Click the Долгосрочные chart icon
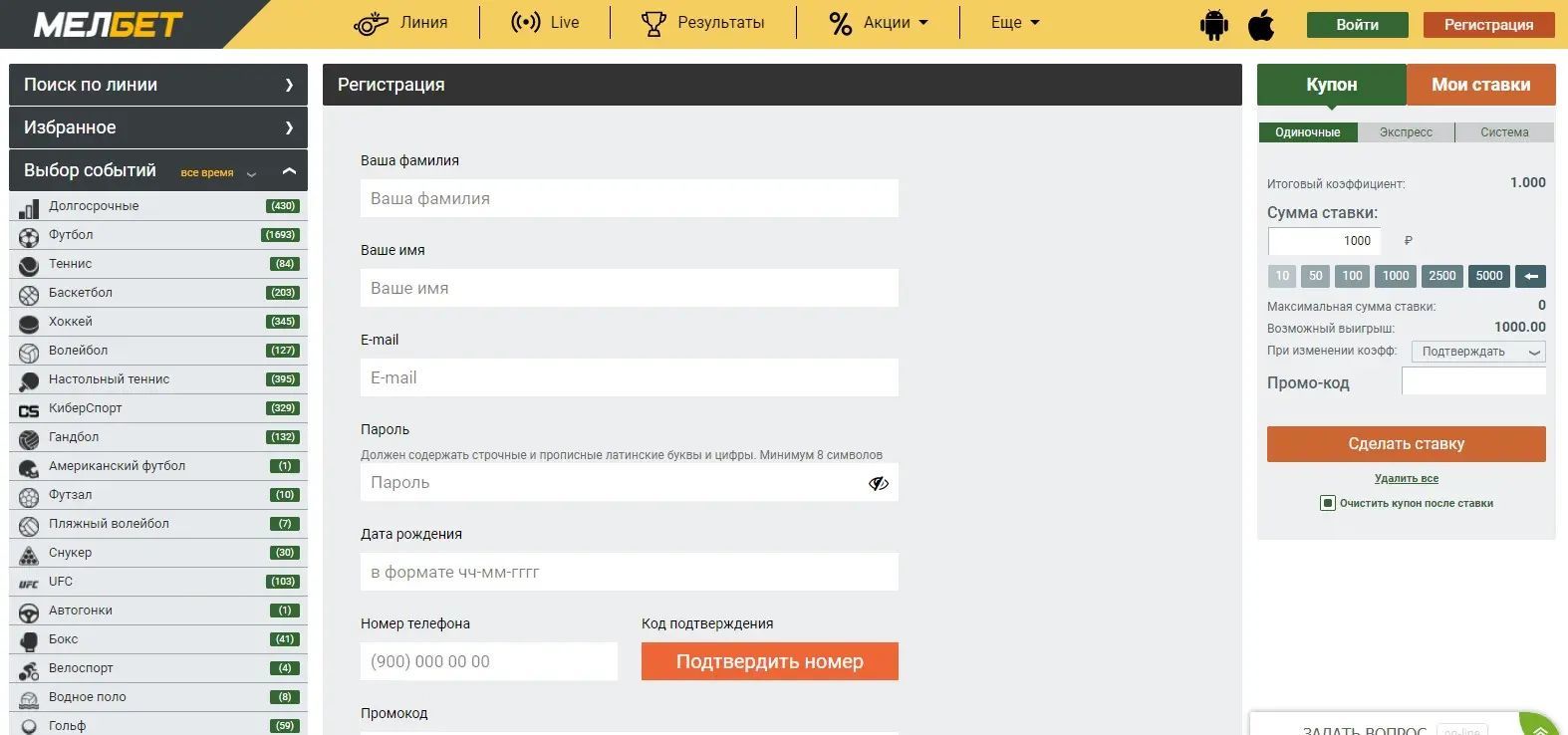The image size is (1568, 735). pos(29,207)
